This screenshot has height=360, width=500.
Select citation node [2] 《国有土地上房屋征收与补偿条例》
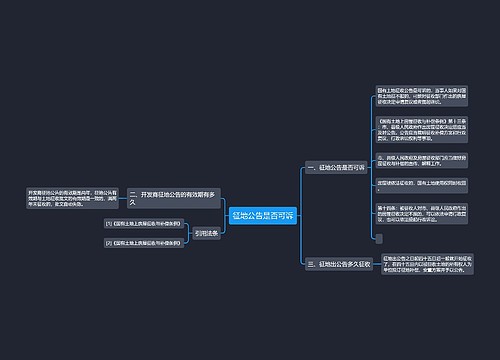point(144,243)
